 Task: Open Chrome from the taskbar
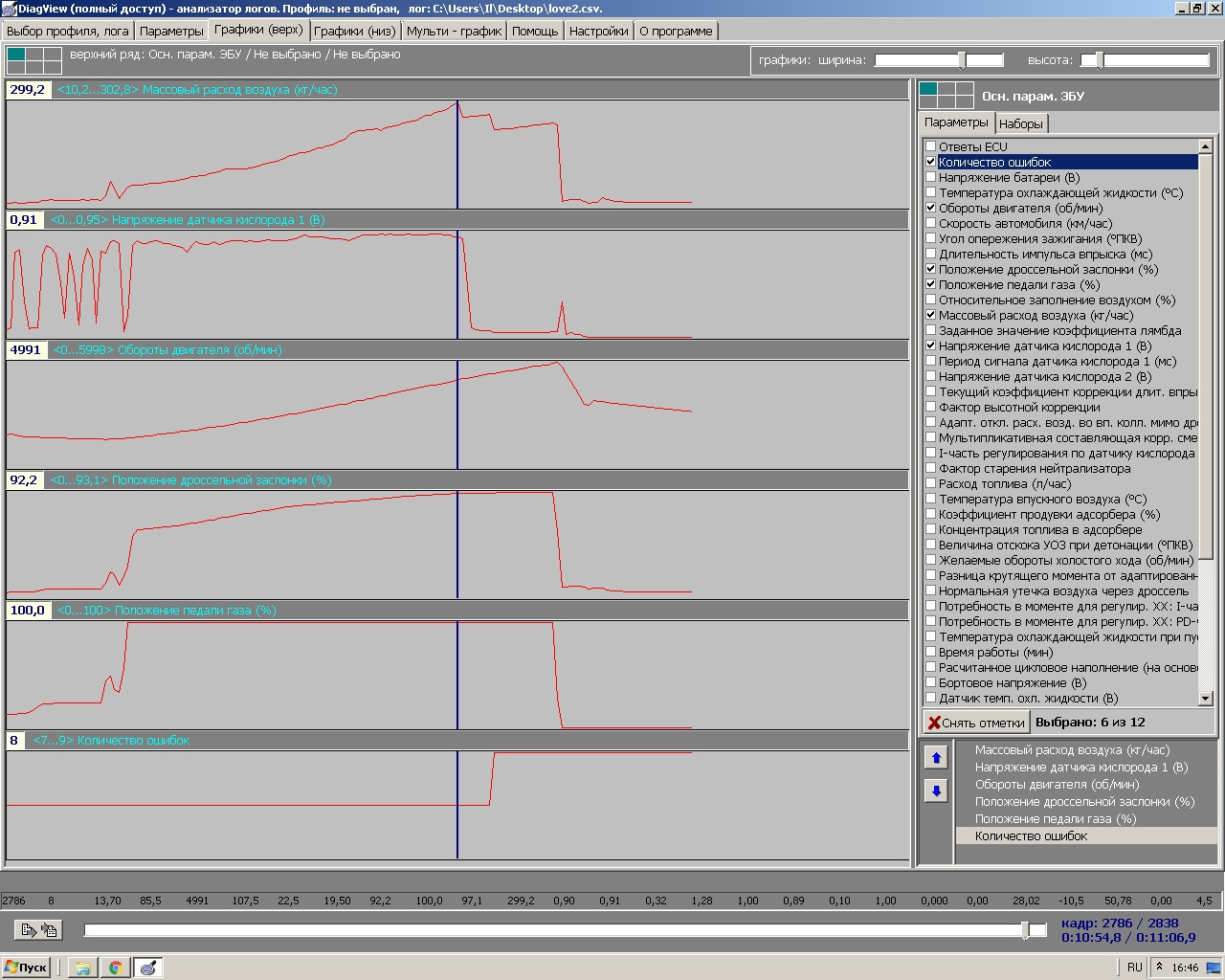pyautogui.click(x=115, y=968)
